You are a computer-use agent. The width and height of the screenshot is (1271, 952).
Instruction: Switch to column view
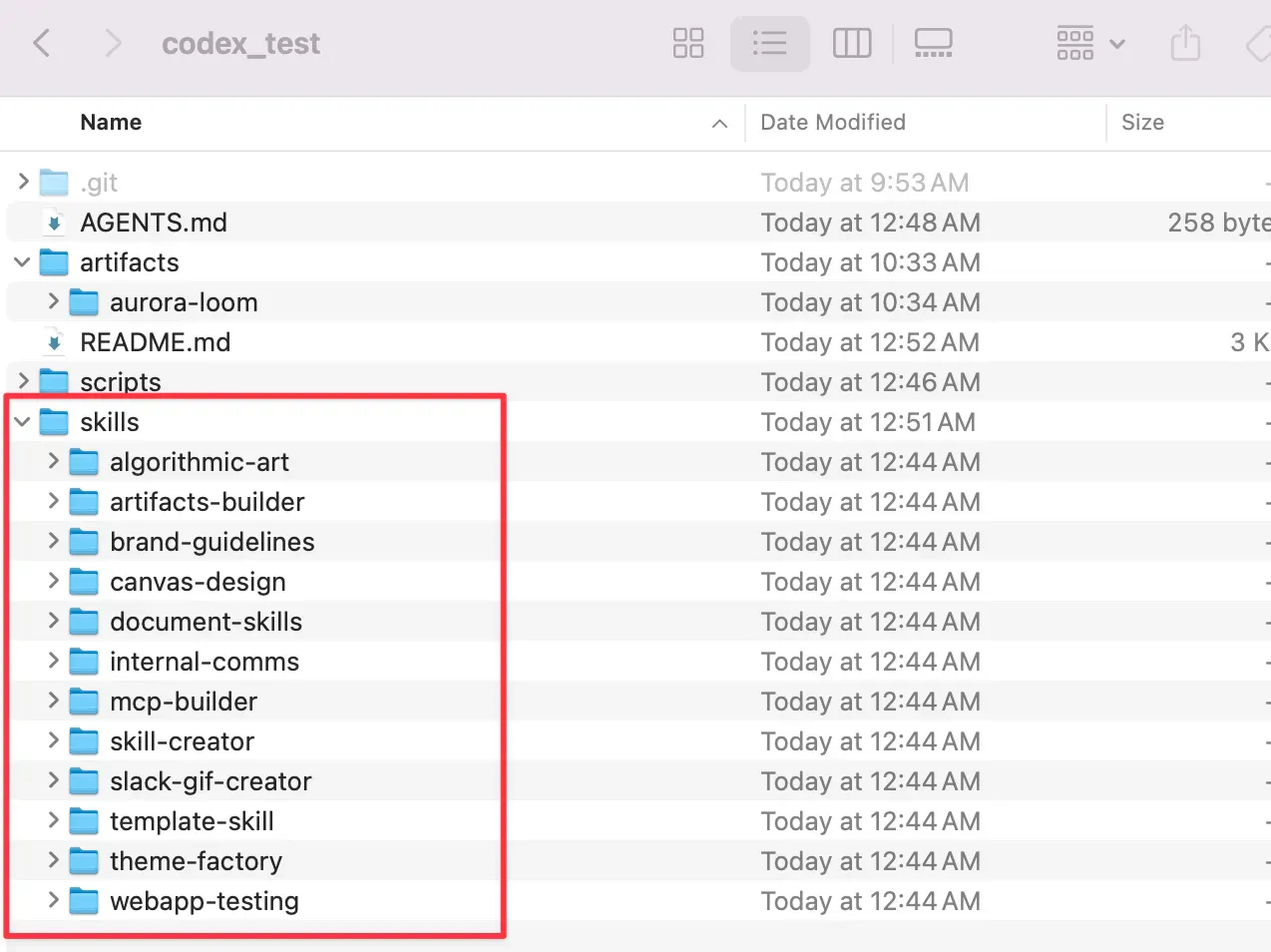click(x=852, y=43)
